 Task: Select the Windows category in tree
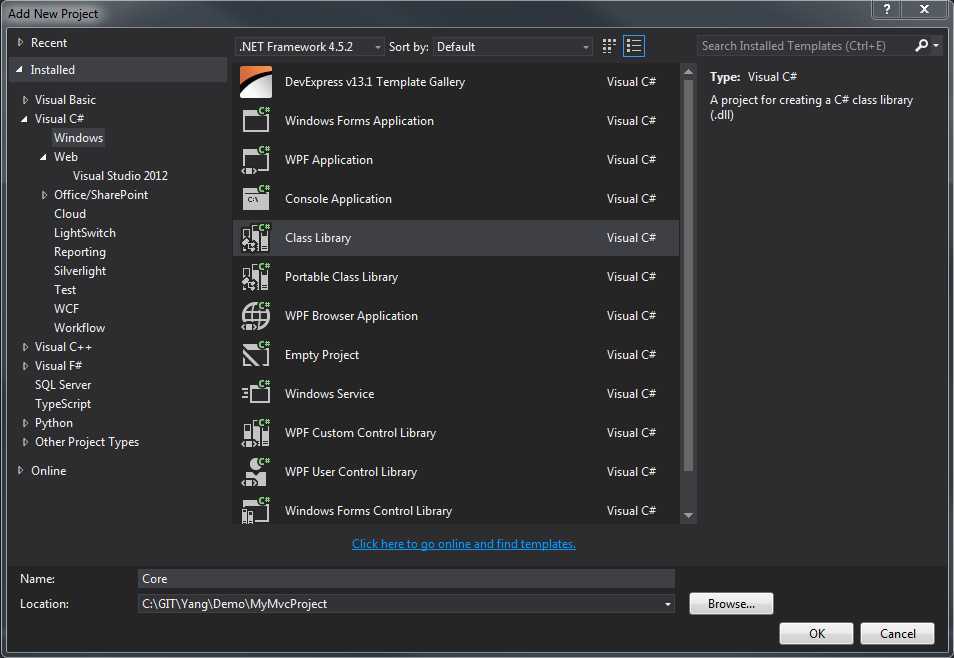(78, 138)
